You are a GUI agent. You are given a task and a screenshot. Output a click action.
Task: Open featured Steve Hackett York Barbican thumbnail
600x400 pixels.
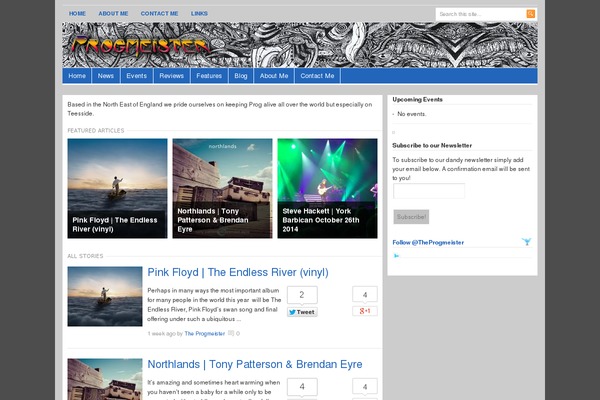(x=327, y=188)
